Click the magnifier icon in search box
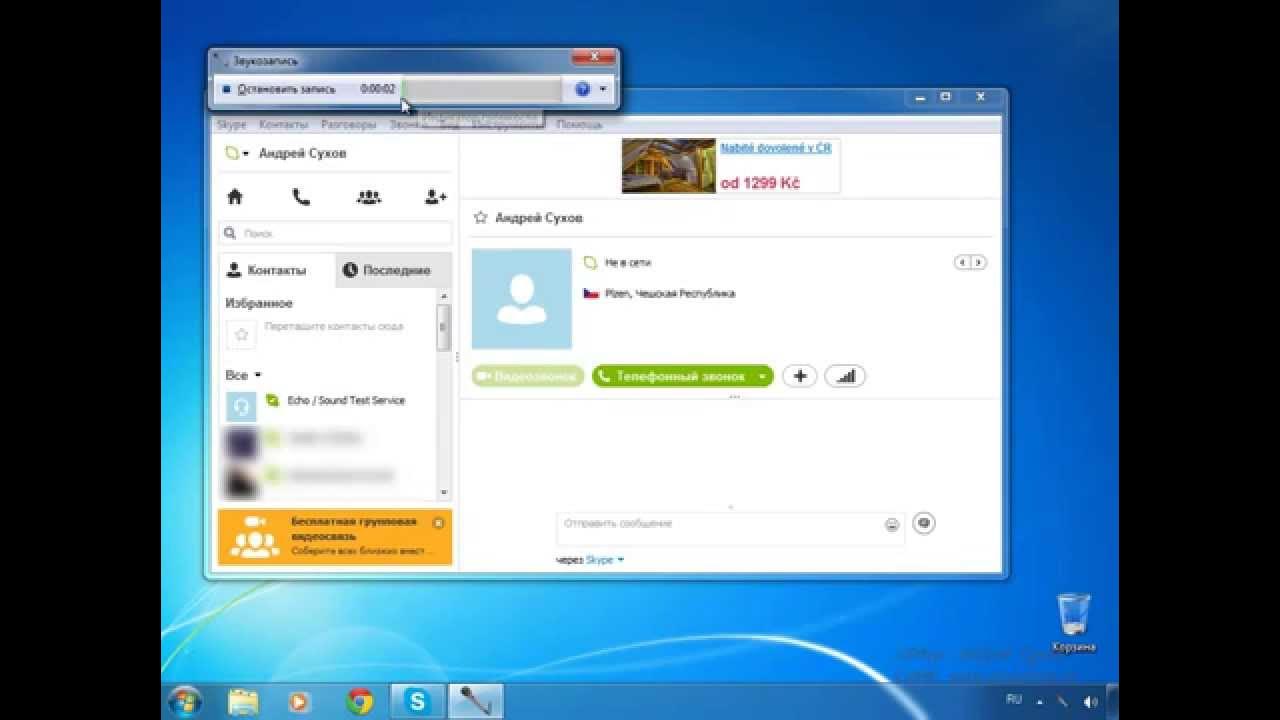Screen dimensions: 1280x720 [x=230, y=233]
